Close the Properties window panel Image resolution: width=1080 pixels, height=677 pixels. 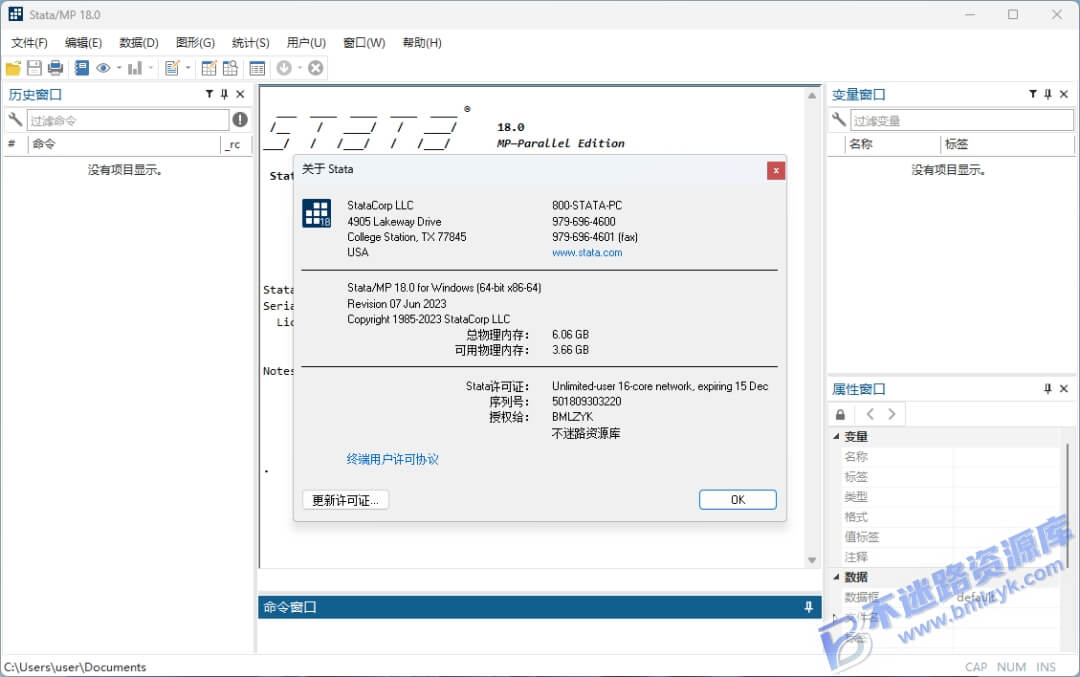pyautogui.click(x=1064, y=389)
